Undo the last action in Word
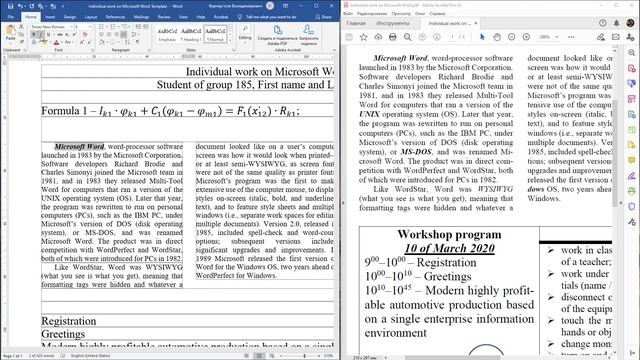 click(20, 6)
